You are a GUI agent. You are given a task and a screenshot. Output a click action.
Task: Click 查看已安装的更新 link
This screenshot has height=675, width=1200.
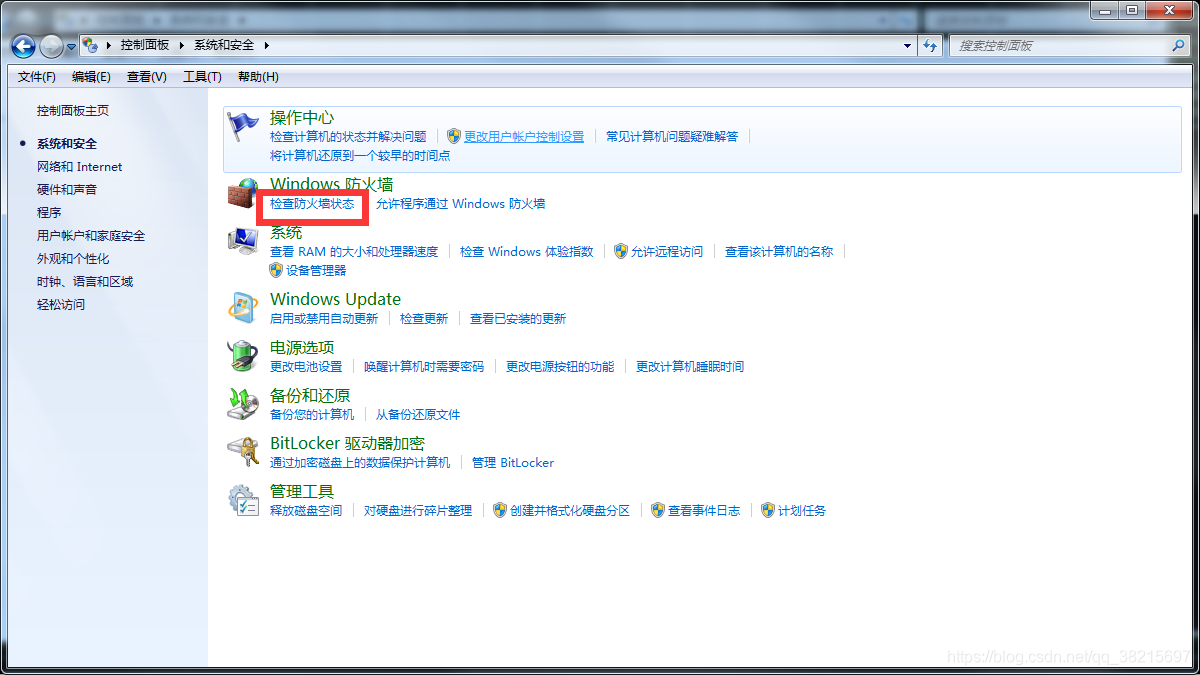click(518, 319)
